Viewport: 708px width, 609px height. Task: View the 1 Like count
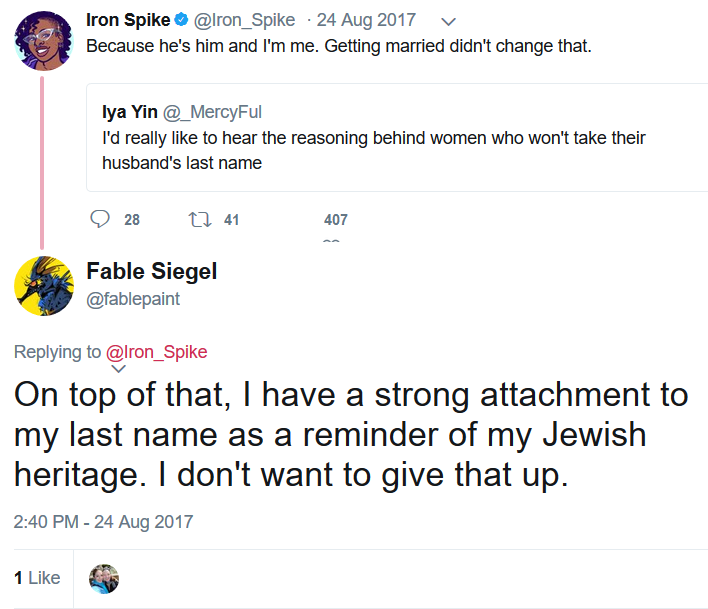click(37, 578)
